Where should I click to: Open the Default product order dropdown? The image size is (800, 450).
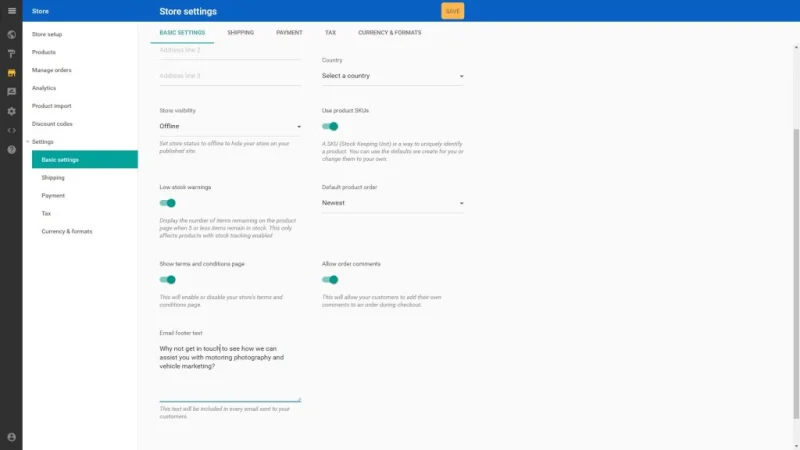(x=392, y=203)
